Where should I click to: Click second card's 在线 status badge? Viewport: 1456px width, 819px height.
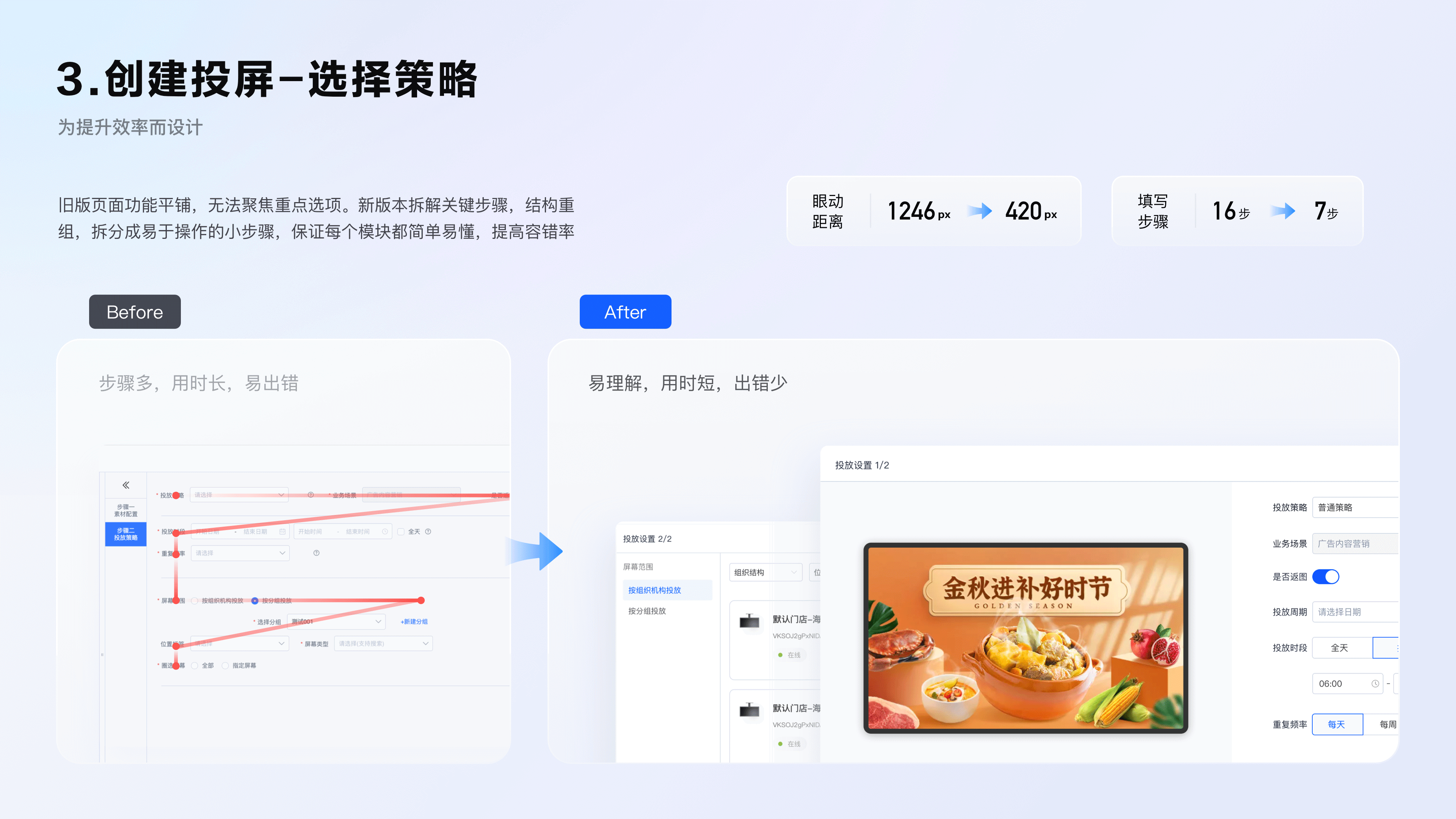coord(789,743)
